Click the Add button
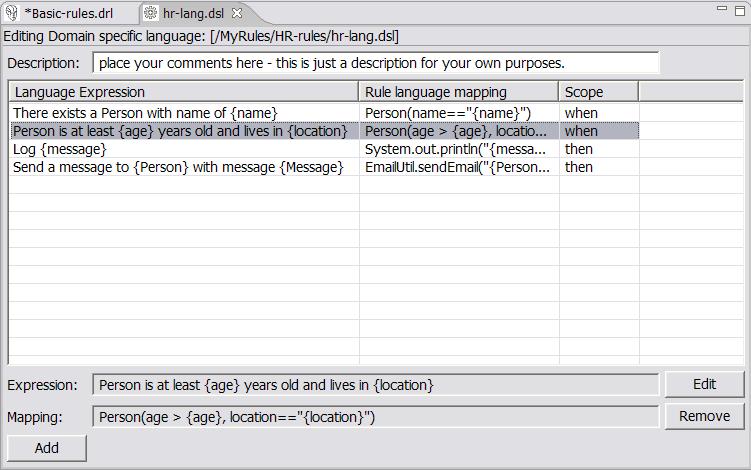Image resolution: width=751 pixels, height=470 pixels. tap(47, 447)
